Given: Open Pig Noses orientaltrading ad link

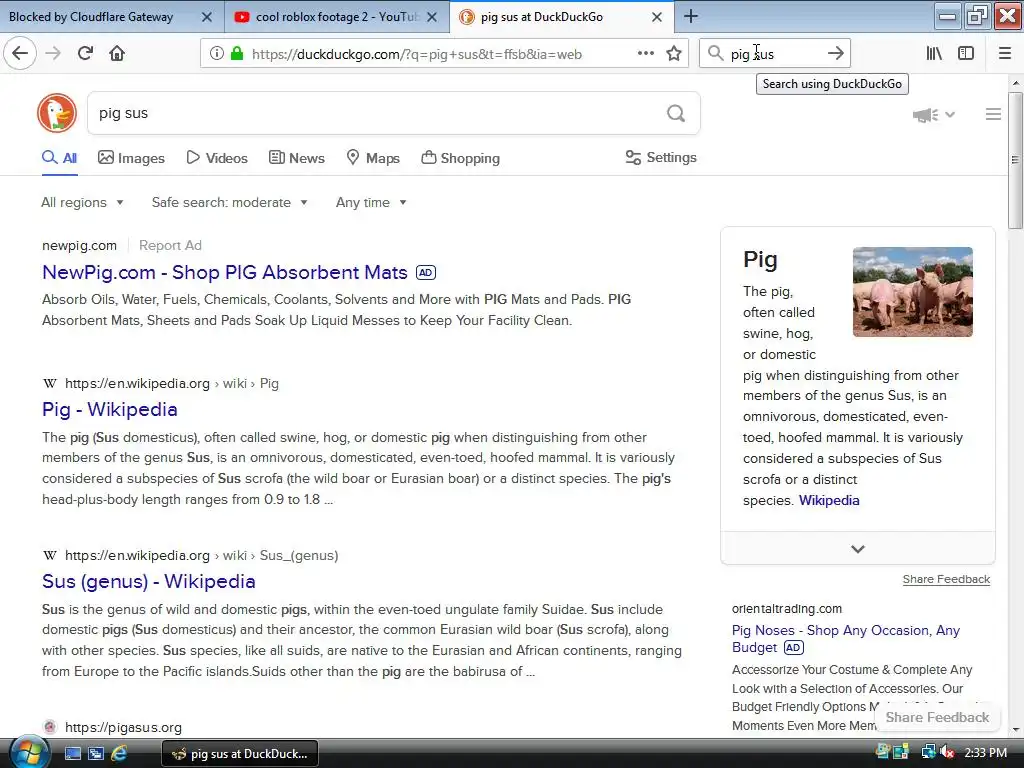Looking at the screenshot, I should coord(846,639).
